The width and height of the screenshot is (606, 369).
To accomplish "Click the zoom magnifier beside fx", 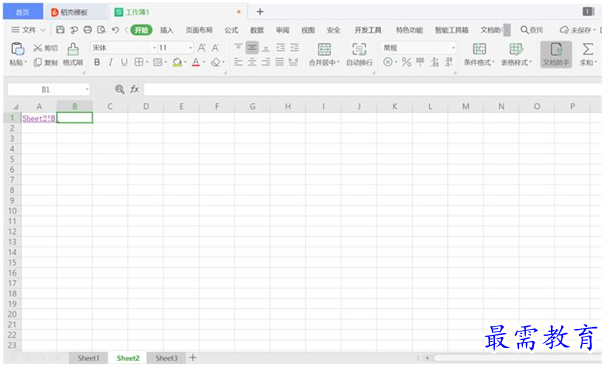I will click(x=120, y=89).
